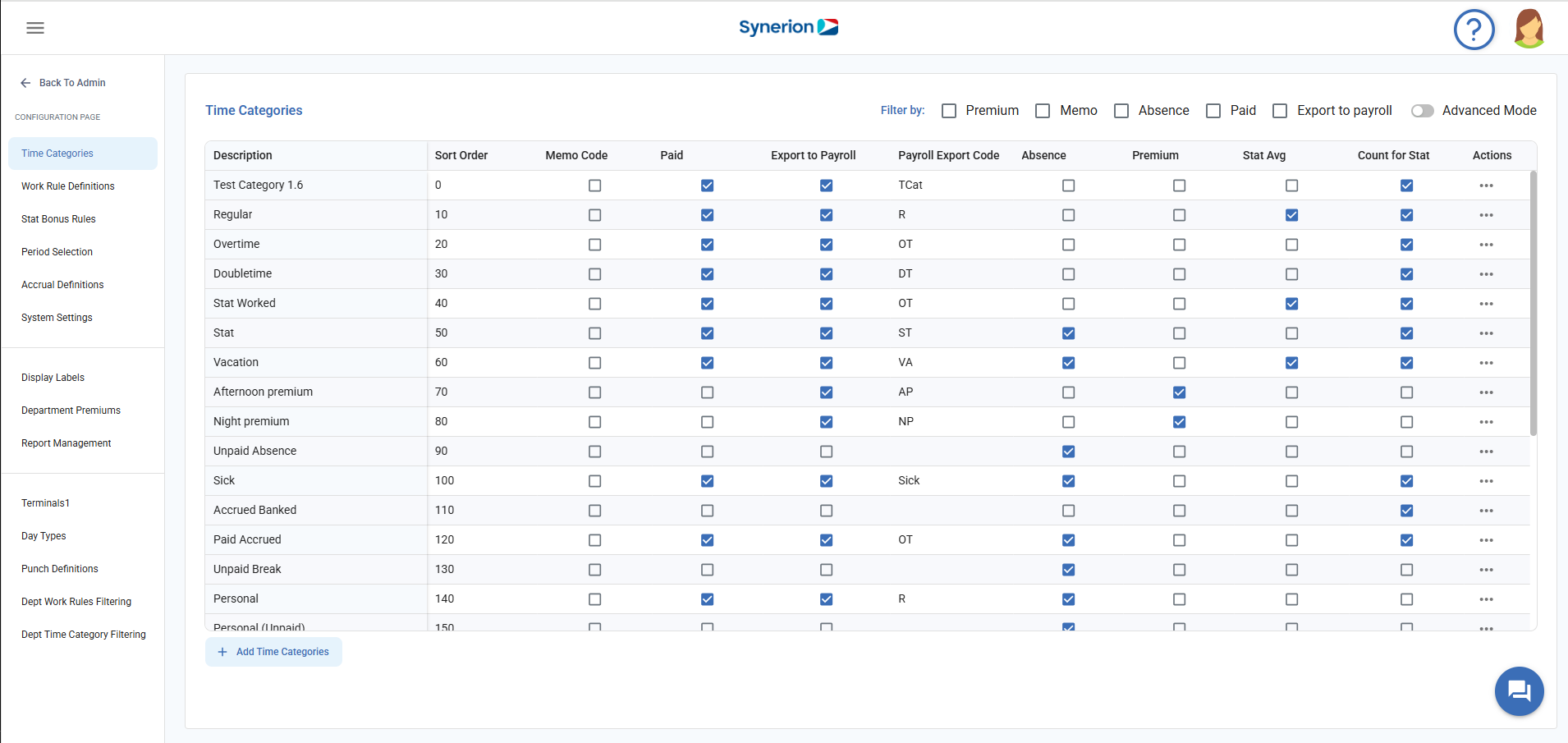
Task: Check the Absence filter checkbox
Action: 1121,111
